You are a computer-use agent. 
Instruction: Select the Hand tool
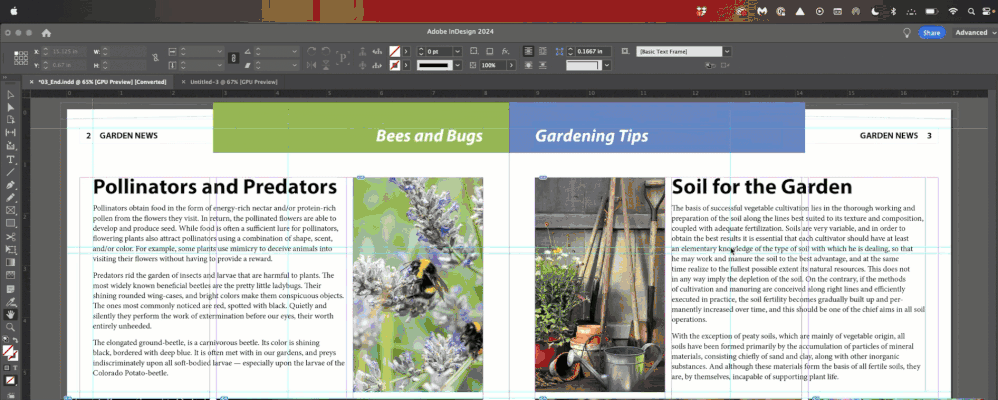click(x=10, y=314)
